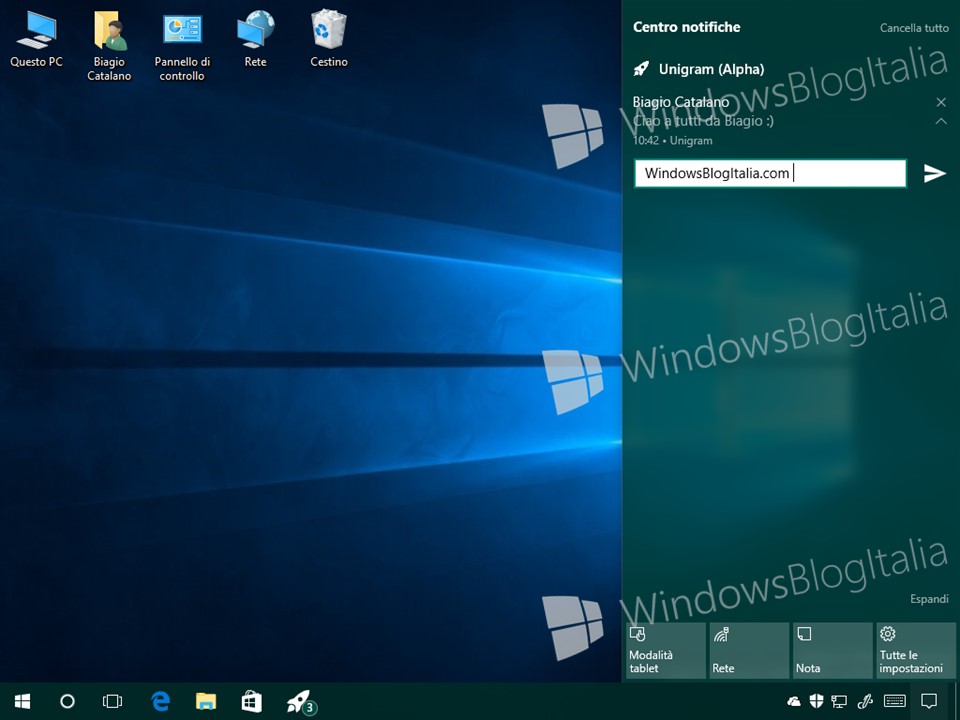Open the Rete desktop icon
Screen dimensions: 960x720
coord(255,39)
